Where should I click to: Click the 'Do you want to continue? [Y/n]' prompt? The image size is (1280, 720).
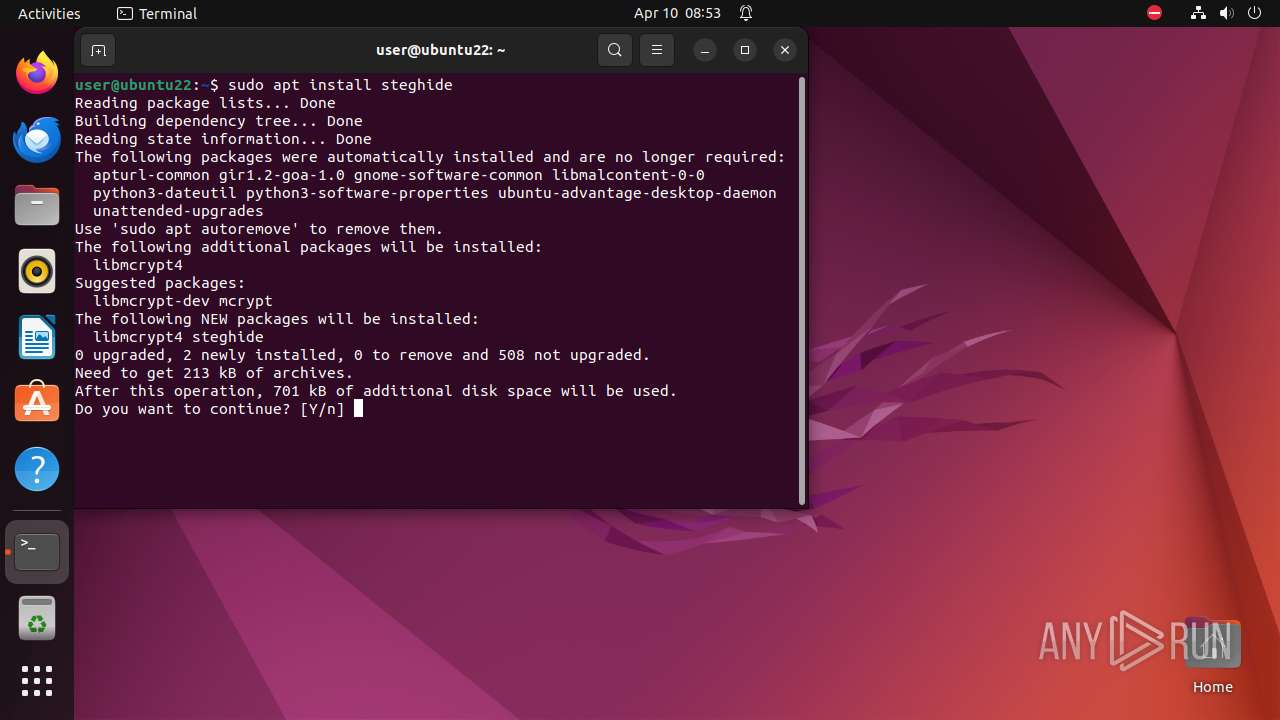(210, 409)
